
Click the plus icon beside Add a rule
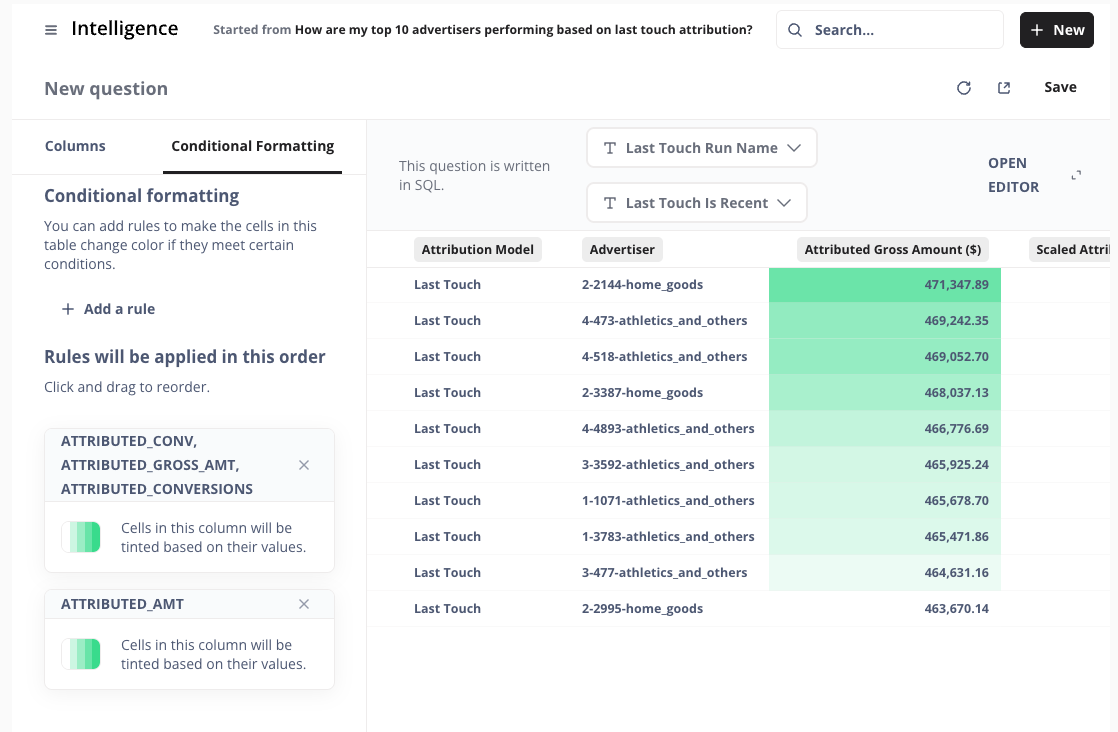pyautogui.click(x=68, y=309)
